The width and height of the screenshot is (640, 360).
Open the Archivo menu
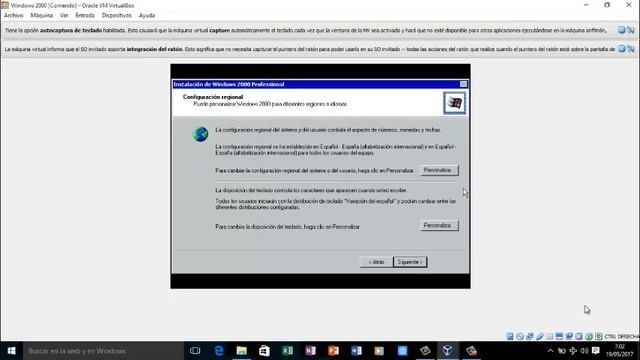[x=13, y=15]
